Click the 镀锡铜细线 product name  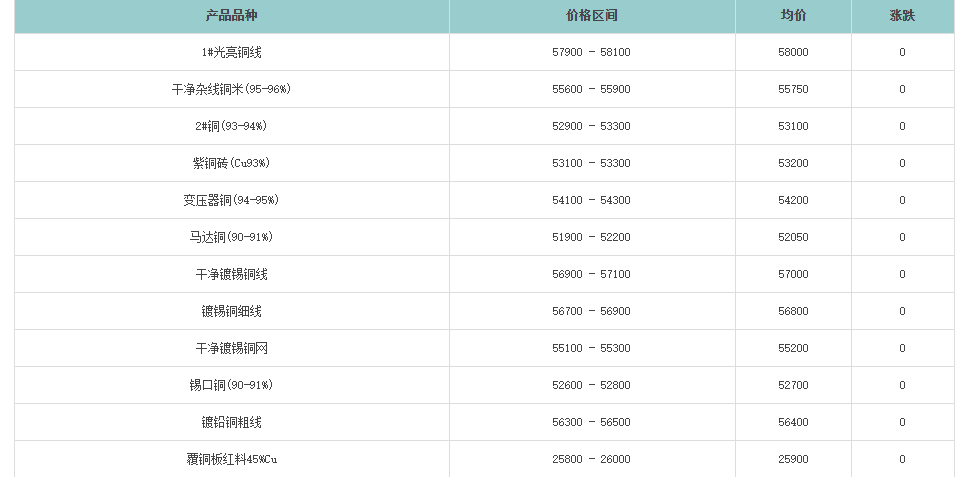(x=231, y=311)
